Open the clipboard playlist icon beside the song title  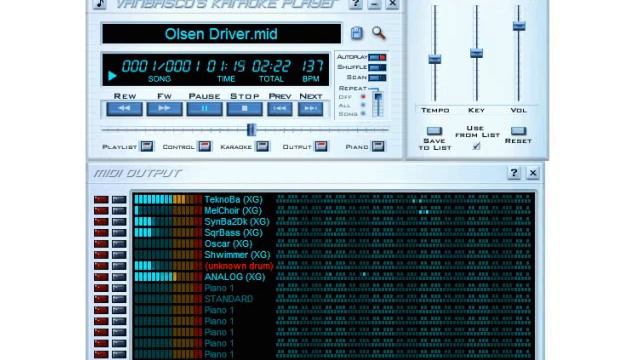coord(357,33)
